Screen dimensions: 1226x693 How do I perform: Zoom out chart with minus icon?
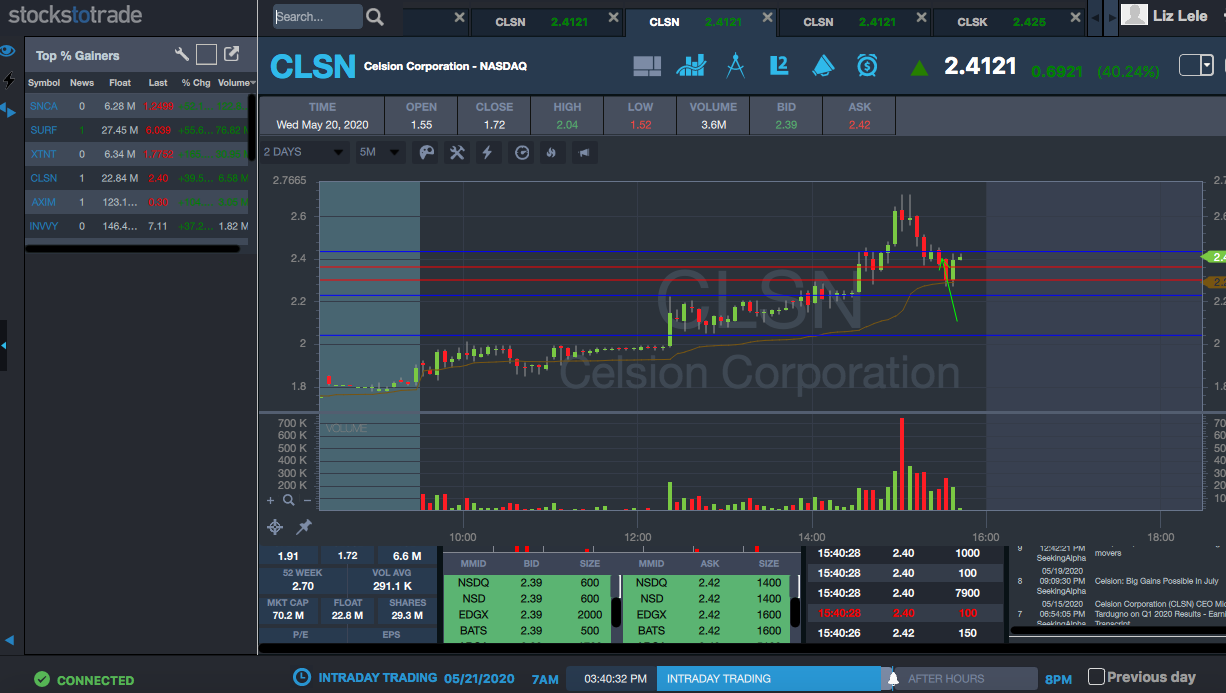(x=307, y=500)
